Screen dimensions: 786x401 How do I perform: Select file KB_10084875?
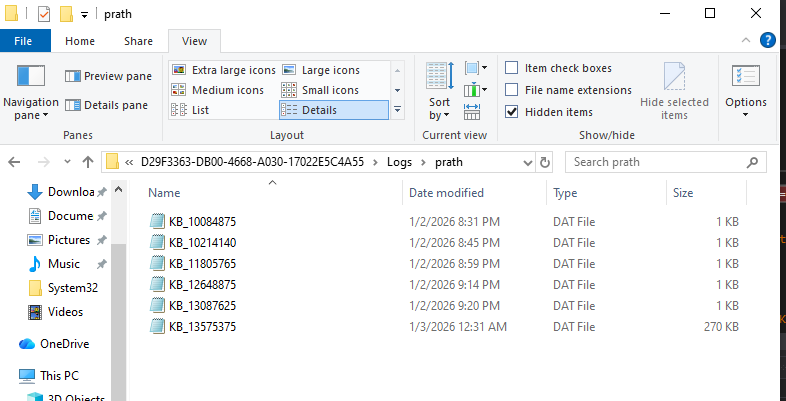click(202, 222)
